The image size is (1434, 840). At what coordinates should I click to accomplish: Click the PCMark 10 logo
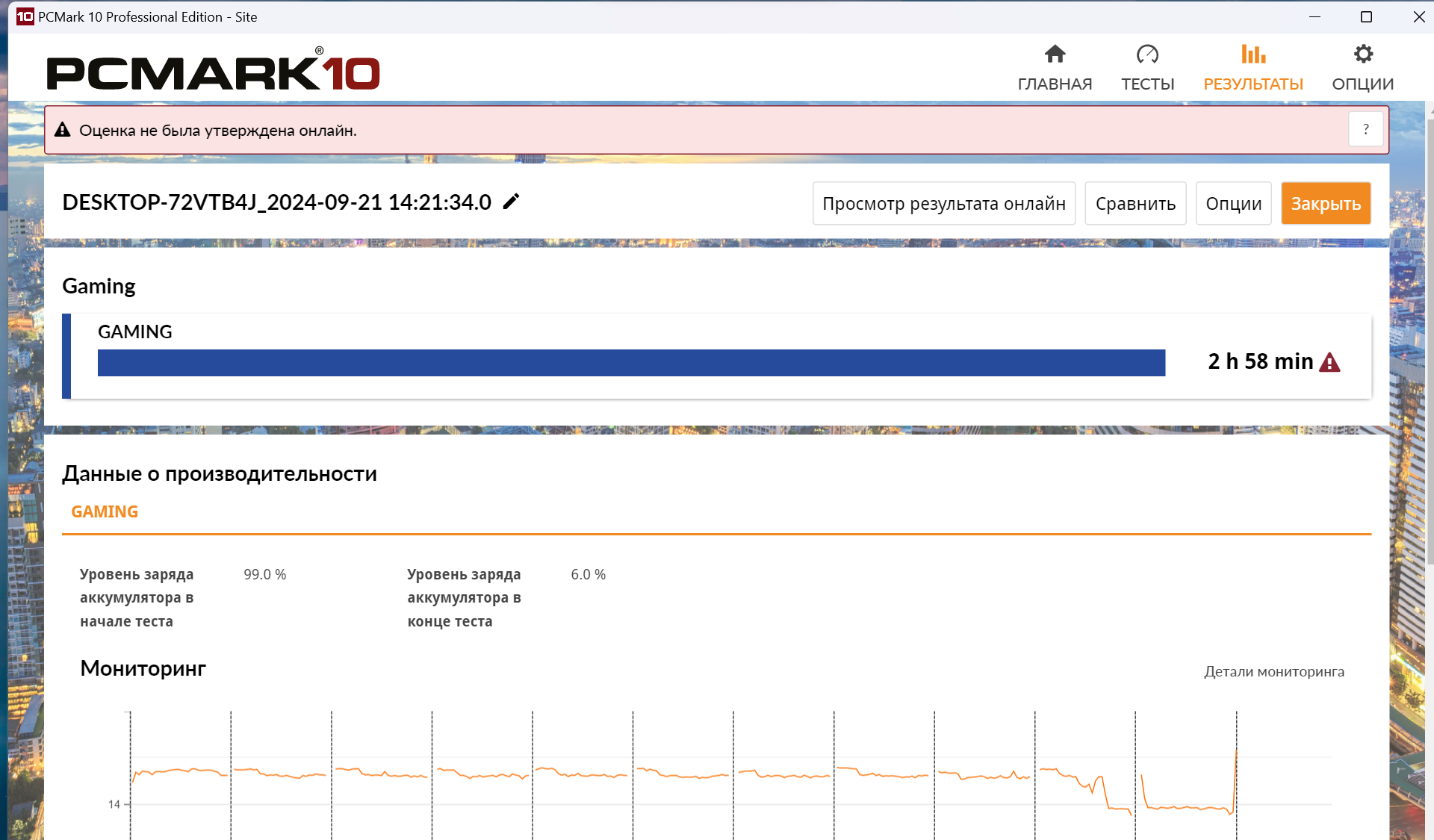(x=213, y=71)
